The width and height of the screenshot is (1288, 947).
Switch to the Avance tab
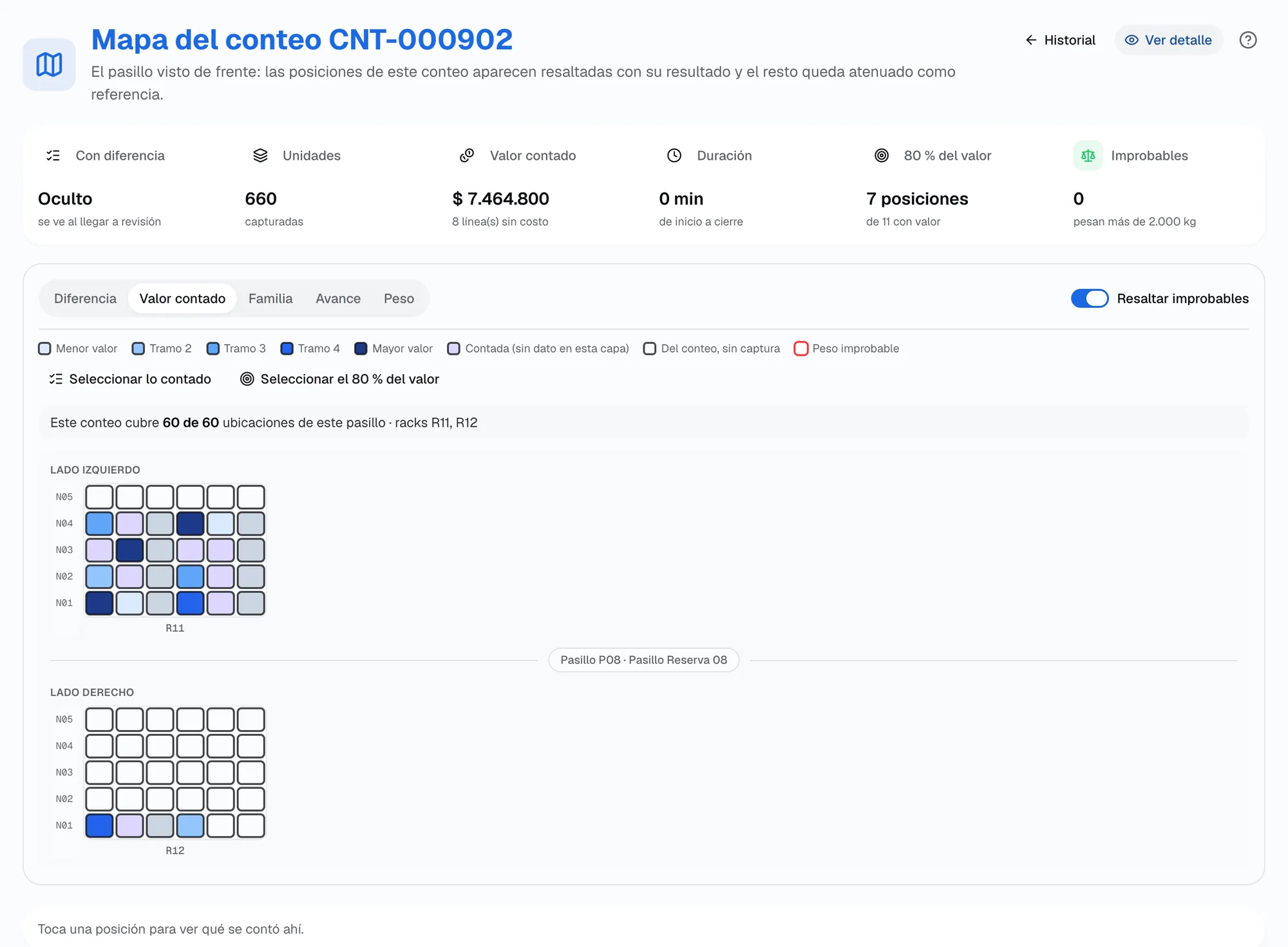pos(338,299)
